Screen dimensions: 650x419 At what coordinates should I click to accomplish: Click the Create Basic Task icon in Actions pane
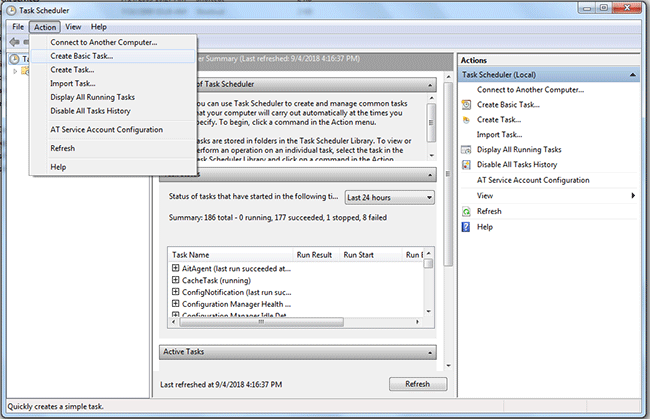(x=467, y=105)
